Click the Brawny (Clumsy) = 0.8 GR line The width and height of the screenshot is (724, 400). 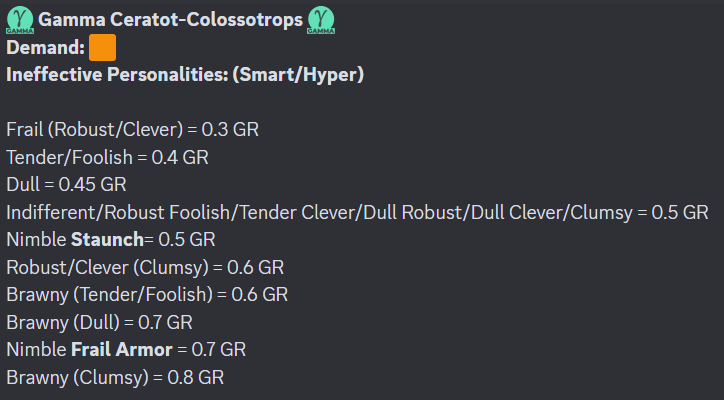point(115,377)
